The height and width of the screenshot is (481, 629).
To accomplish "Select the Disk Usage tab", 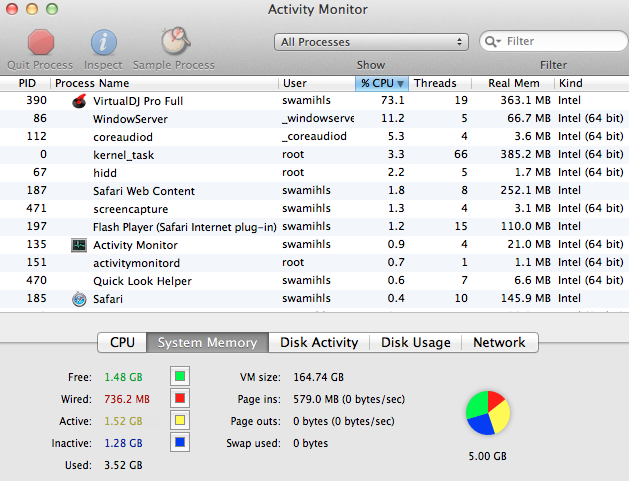I will pos(415,342).
